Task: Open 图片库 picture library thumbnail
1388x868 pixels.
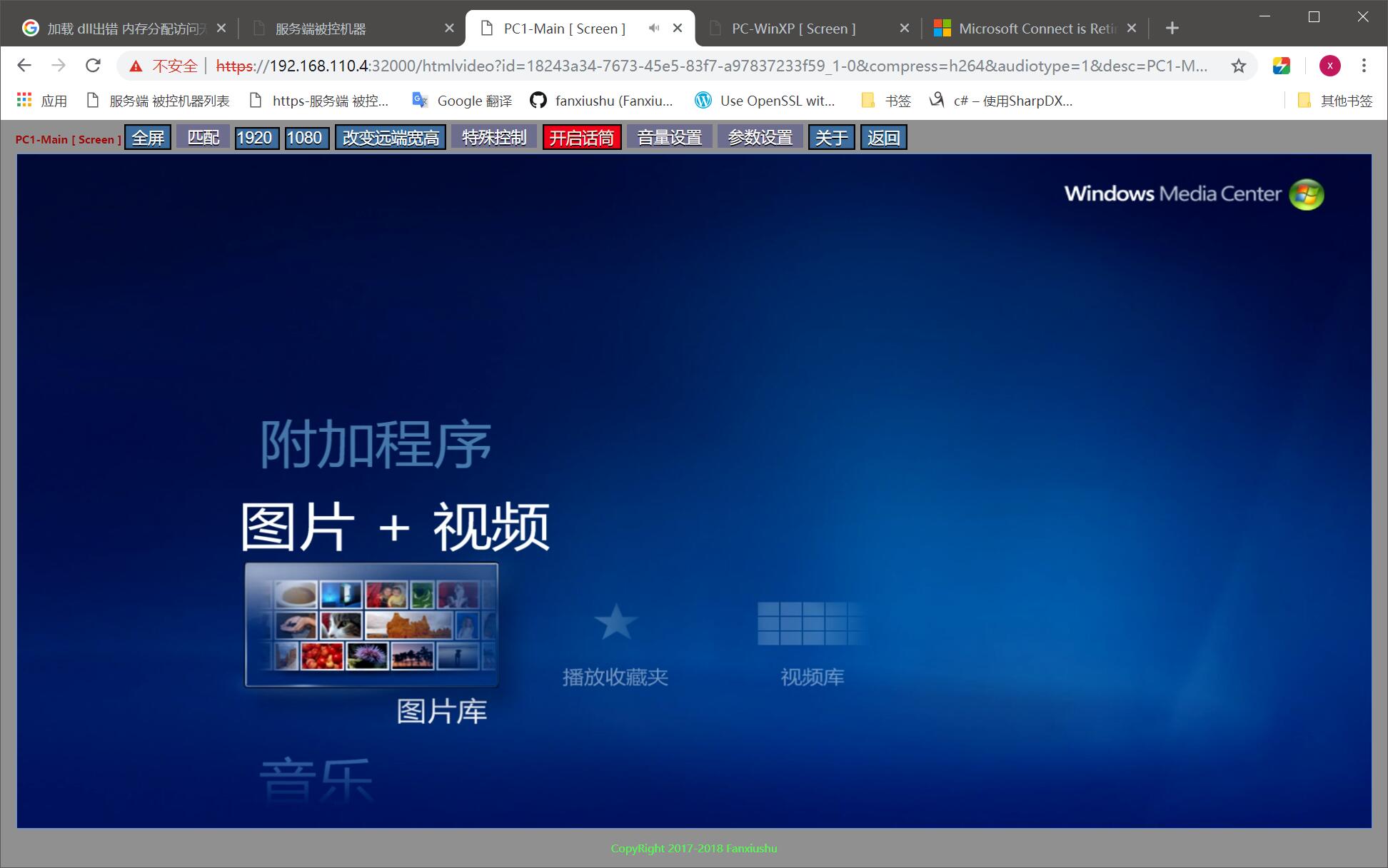Action: point(371,624)
